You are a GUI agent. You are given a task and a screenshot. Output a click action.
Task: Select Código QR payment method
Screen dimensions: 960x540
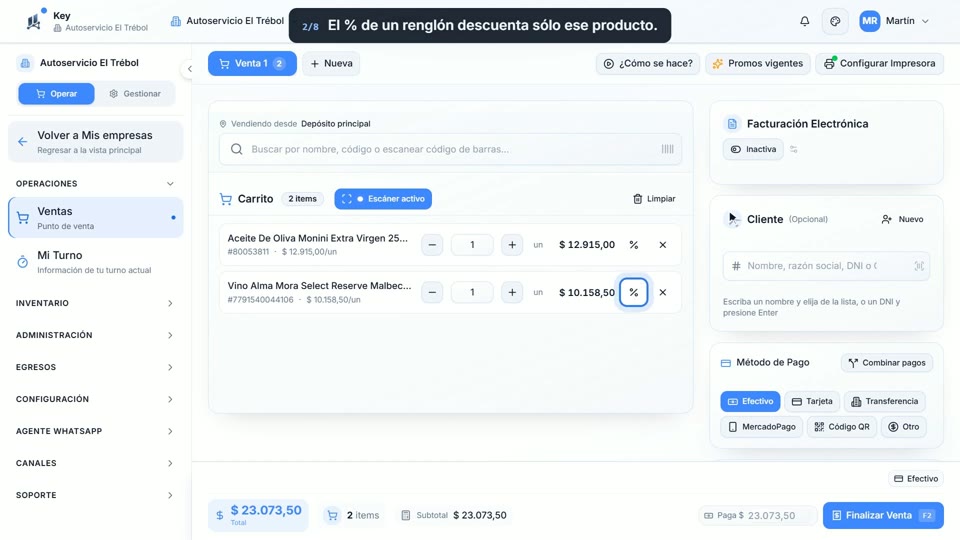842,427
